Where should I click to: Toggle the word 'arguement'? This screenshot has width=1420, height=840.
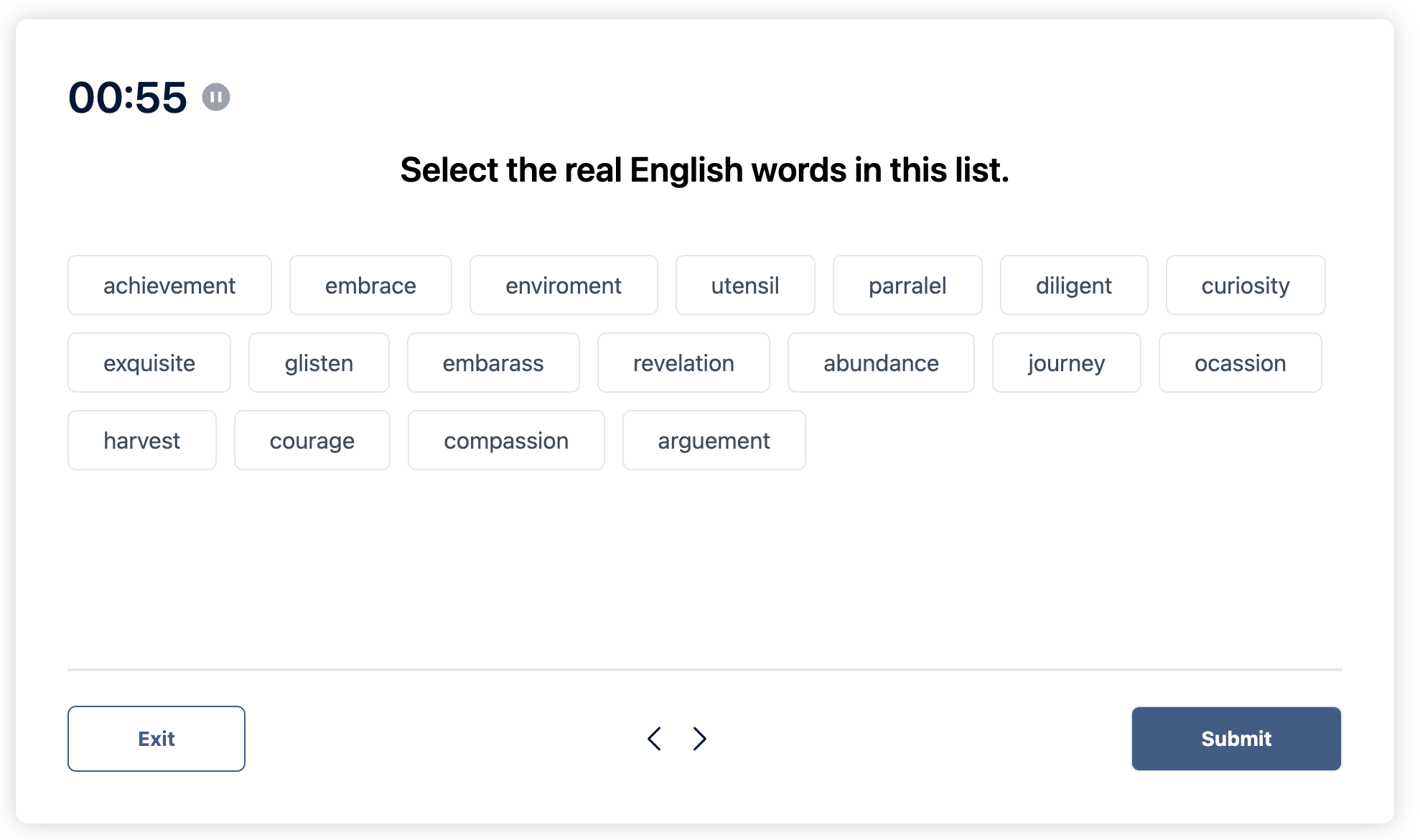point(714,440)
